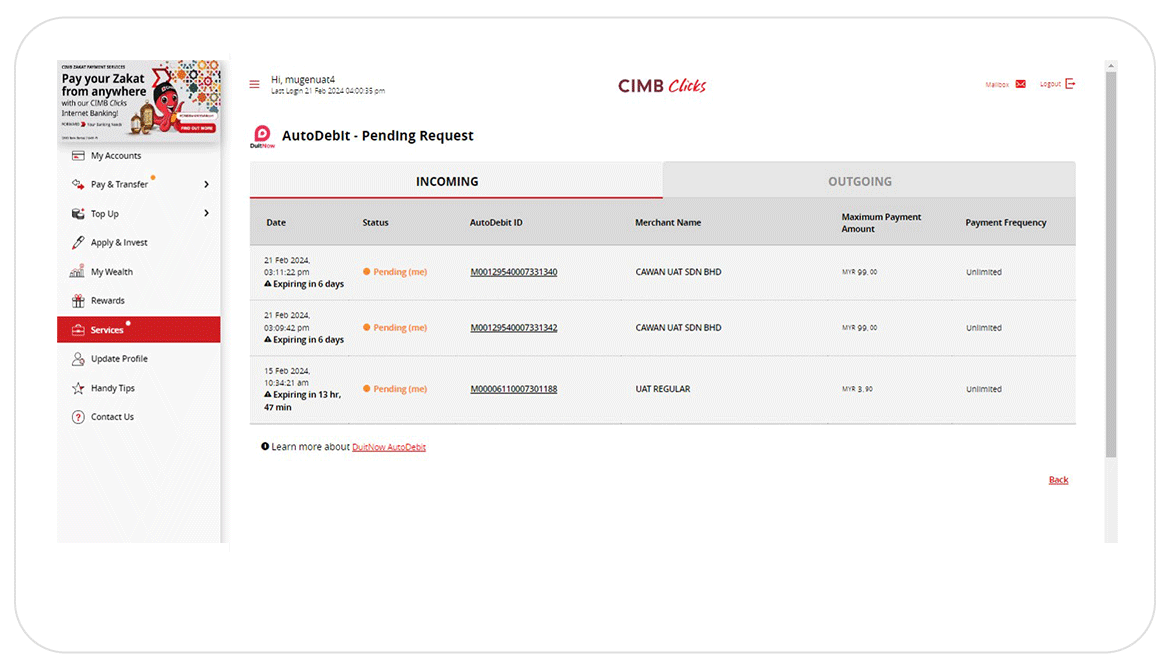Expand the Top Up submenu arrow
Viewport: 1170px width, 670px height.
[206, 214]
